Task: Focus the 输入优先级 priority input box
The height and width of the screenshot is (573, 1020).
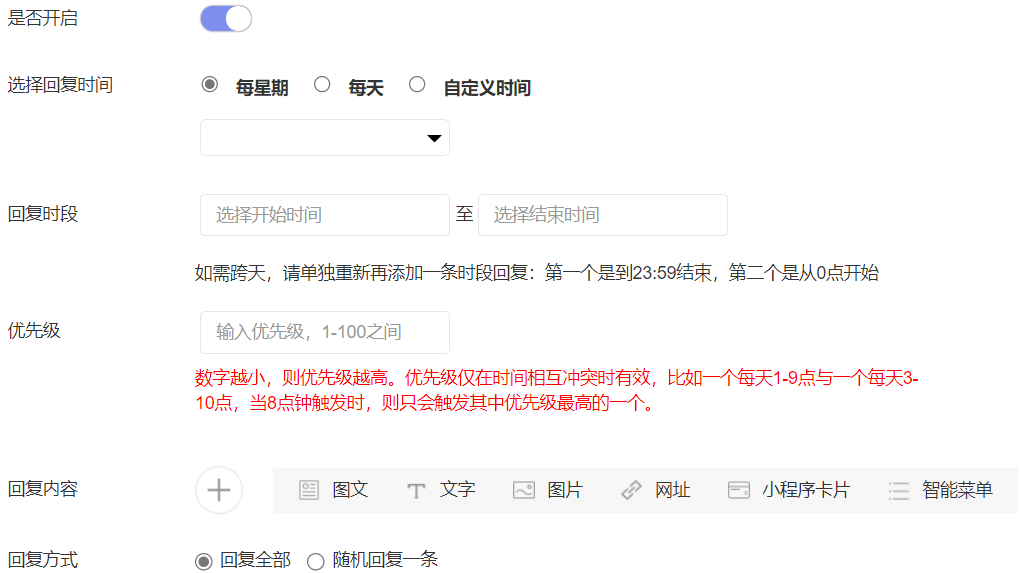Action: [x=325, y=332]
